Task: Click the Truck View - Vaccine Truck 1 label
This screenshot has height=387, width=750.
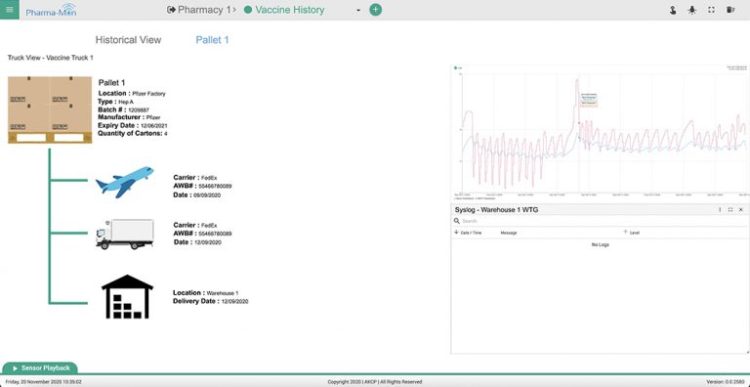Action: (x=50, y=58)
